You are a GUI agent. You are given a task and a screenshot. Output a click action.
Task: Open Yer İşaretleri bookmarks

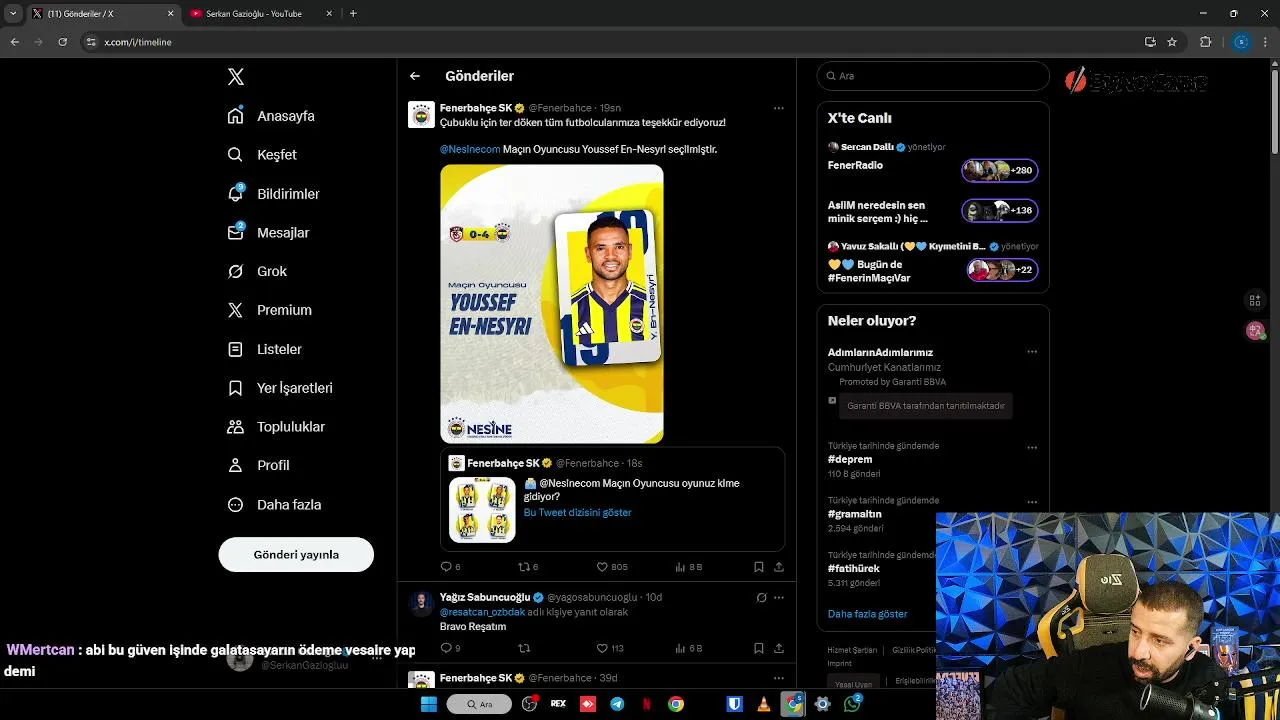280,388
